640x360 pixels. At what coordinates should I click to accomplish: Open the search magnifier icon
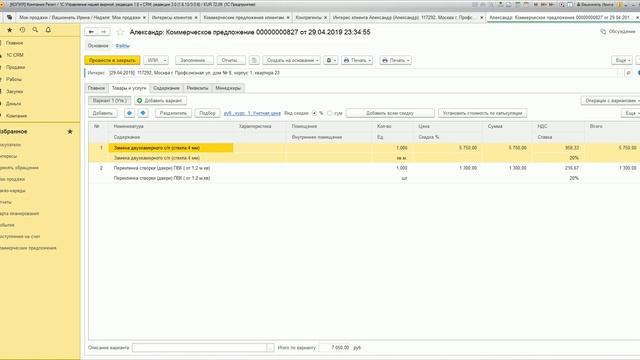pyautogui.click(x=36, y=30)
